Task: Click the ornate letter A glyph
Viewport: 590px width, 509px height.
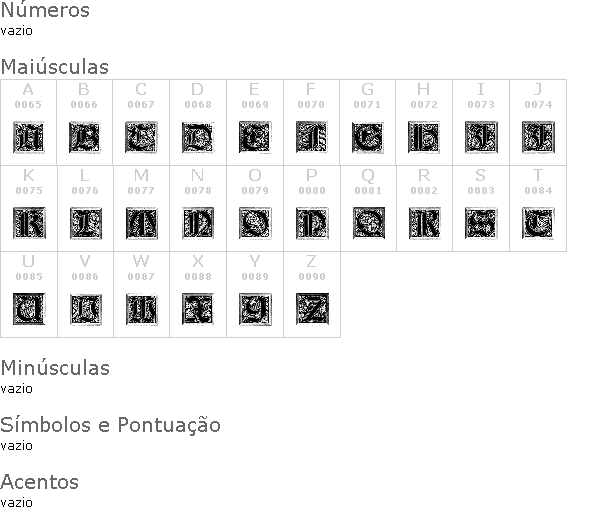Action: pyautogui.click(x=29, y=137)
